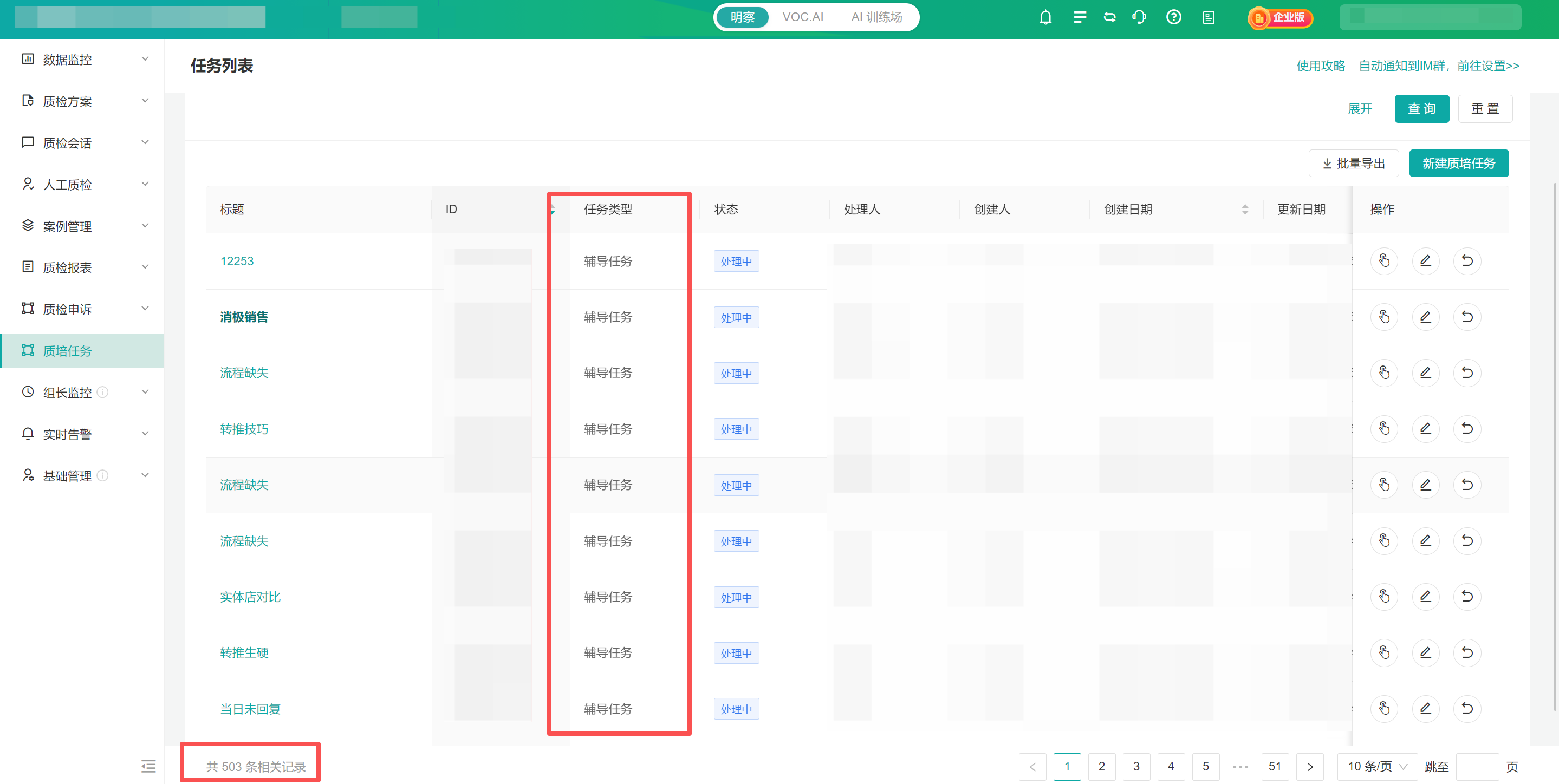The width and height of the screenshot is (1559, 784).
Task: Click 展开 to expand the filter panel
Action: pyautogui.click(x=1360, y=109)
